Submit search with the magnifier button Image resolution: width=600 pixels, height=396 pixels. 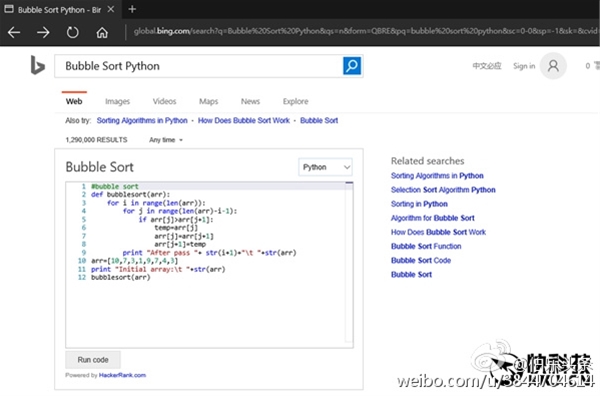(352, 66)
